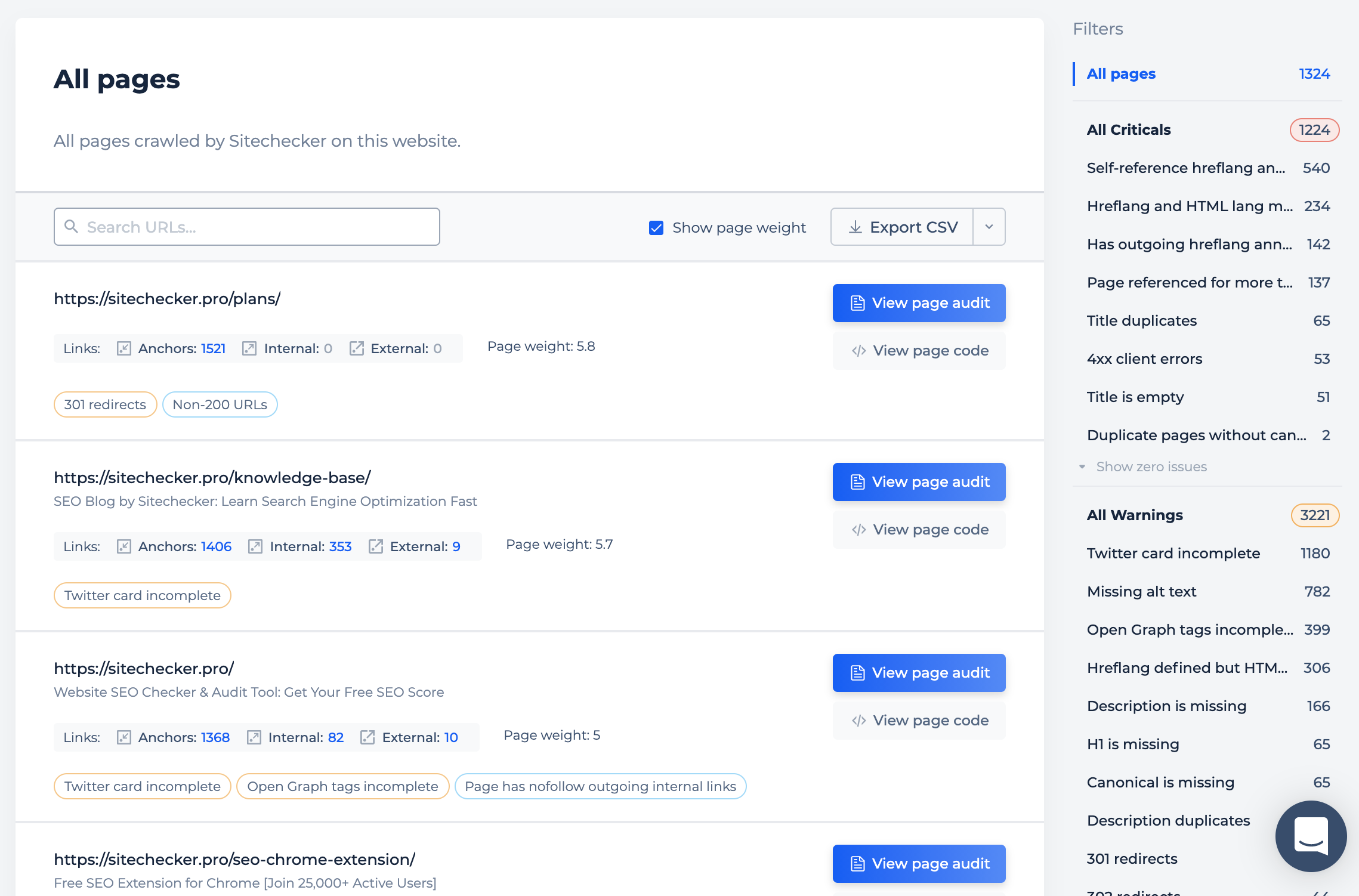The image size is (1359, 896).
Task: Click the download icon on Export CSV
Action: point(855,227)
